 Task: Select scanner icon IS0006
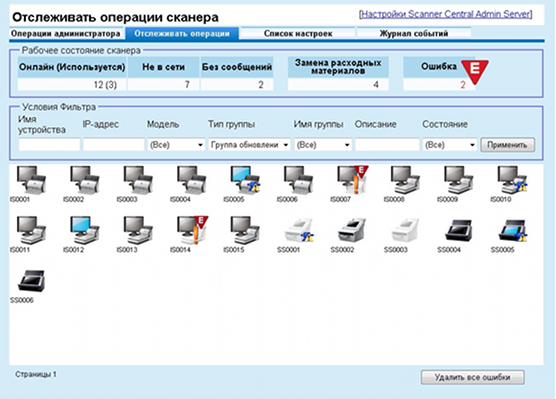(298, 180)
